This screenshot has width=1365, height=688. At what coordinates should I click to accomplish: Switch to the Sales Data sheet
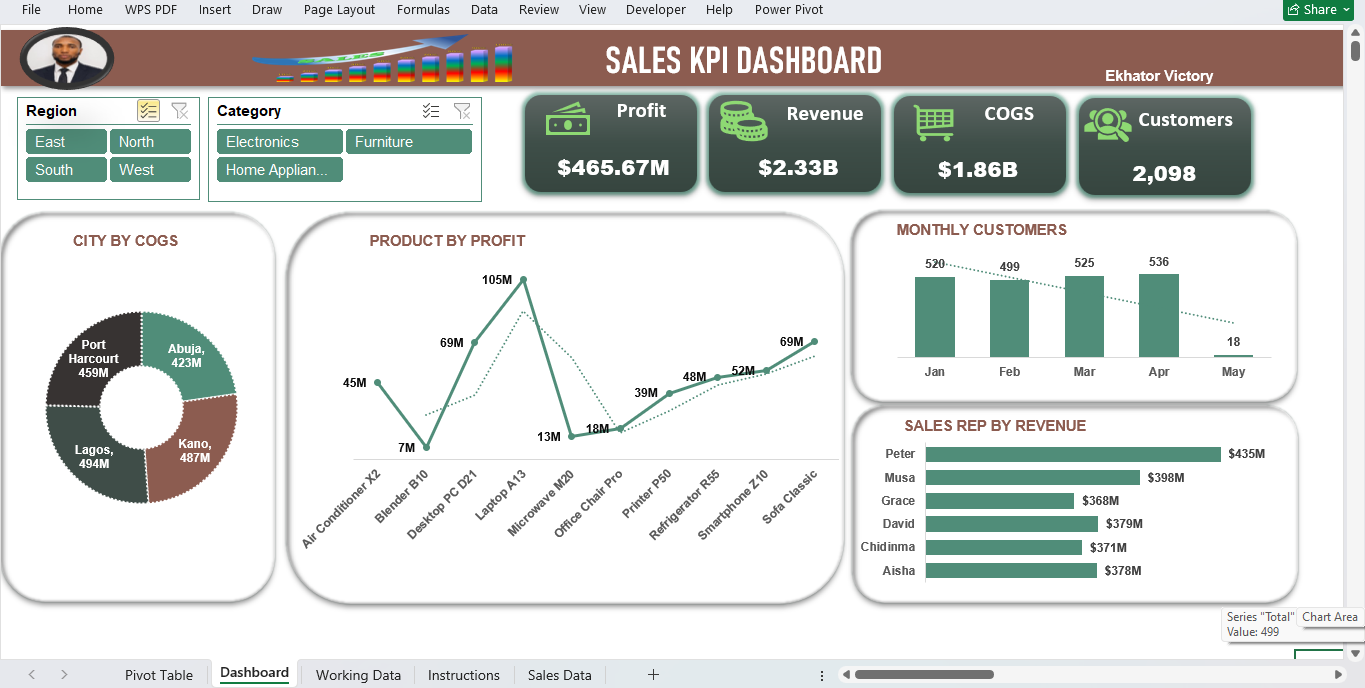pos(560,675)
